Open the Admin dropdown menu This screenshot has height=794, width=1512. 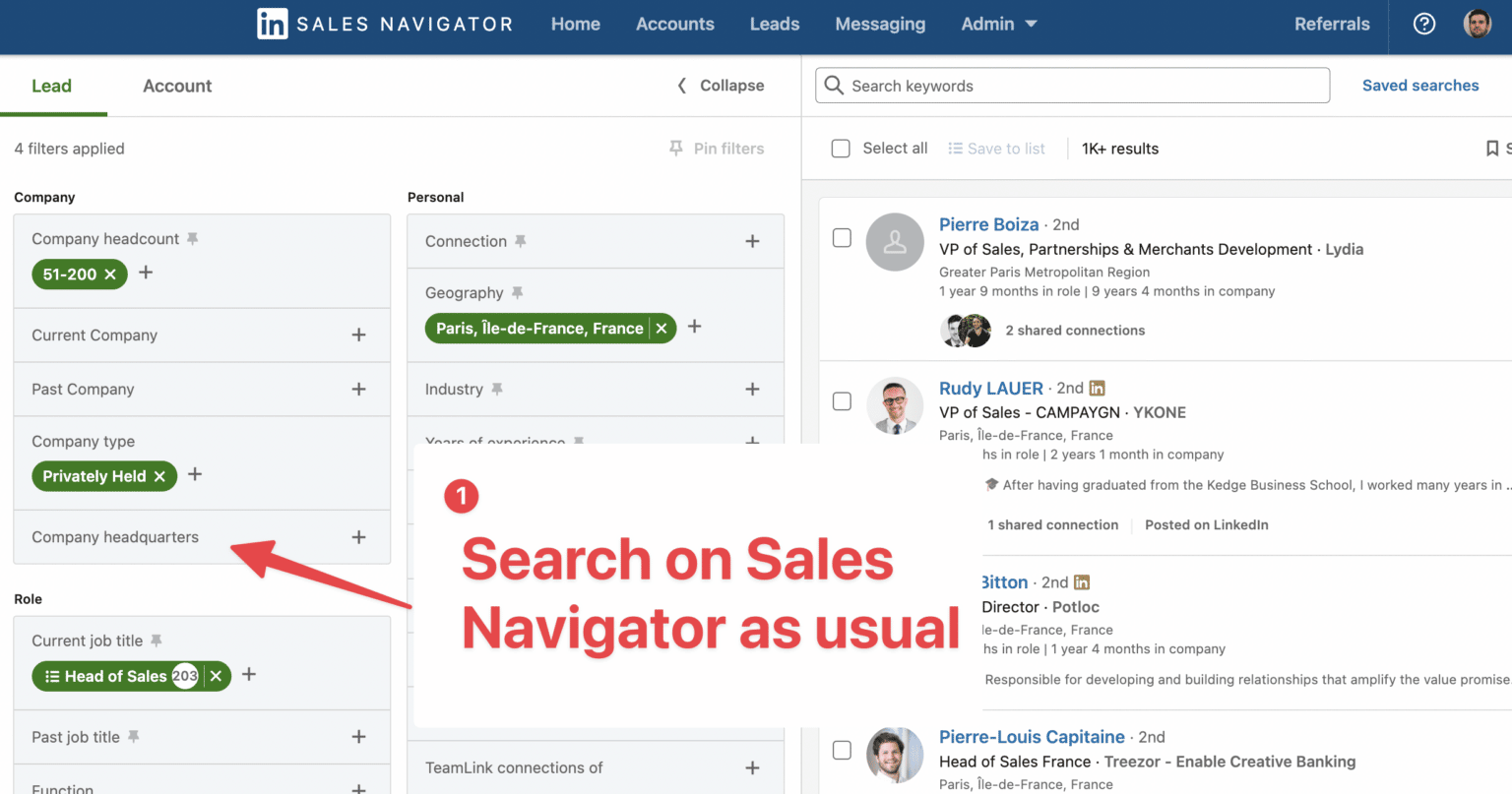tap(998, 24)
